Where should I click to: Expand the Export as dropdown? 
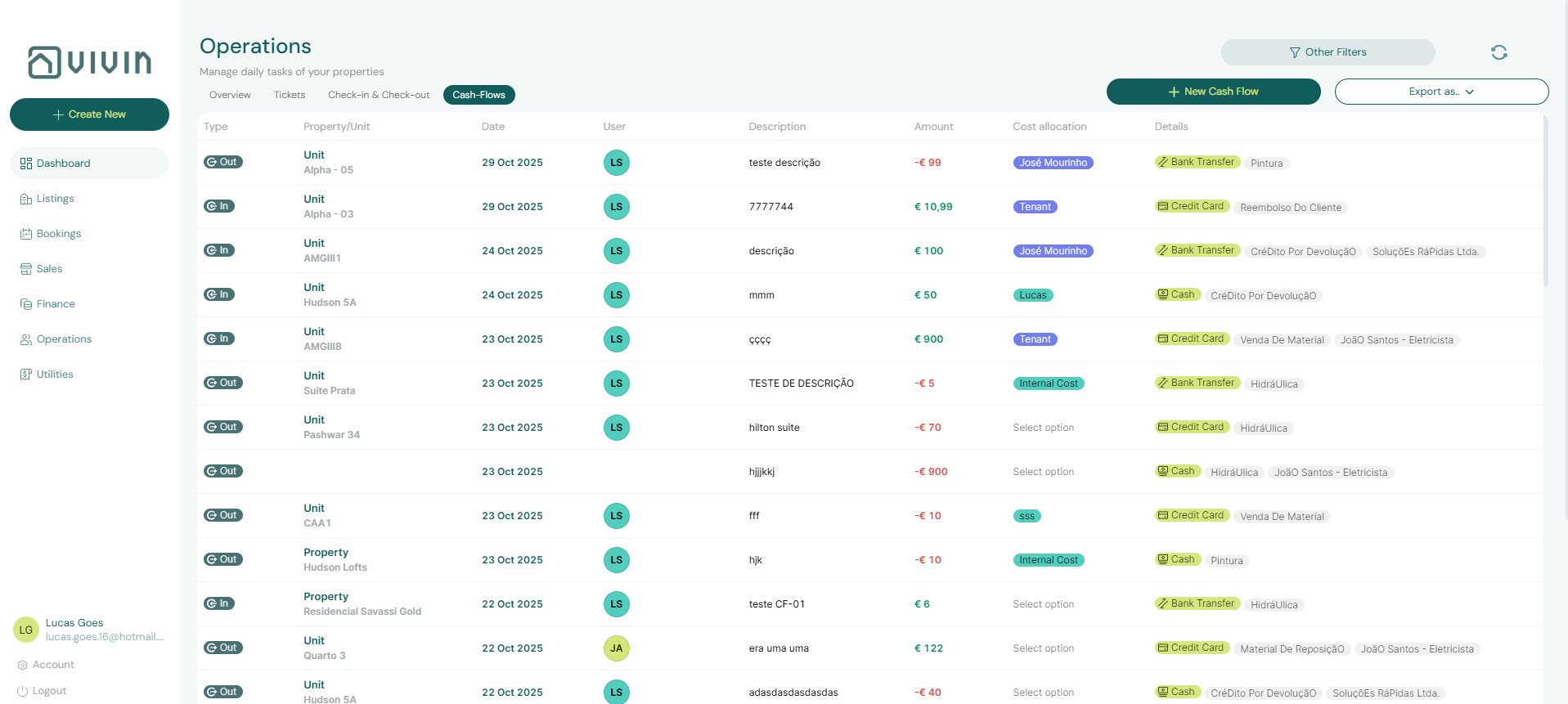pyautogui.click(x=1440, y=92)
